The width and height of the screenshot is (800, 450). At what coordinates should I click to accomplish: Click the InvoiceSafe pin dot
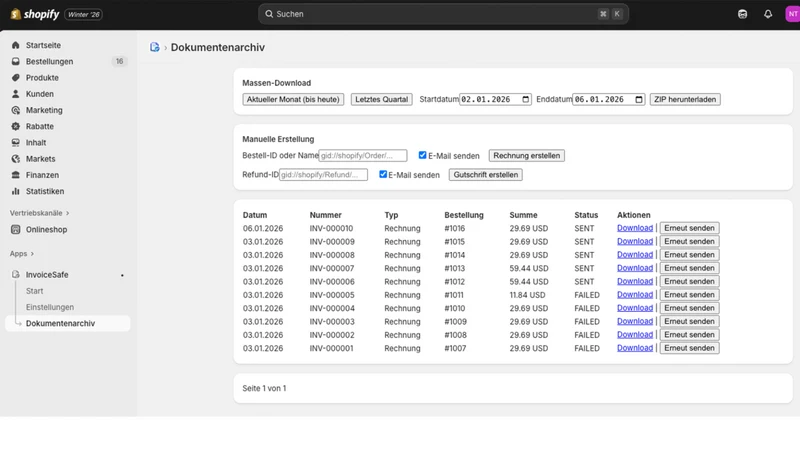click(122, 276)
